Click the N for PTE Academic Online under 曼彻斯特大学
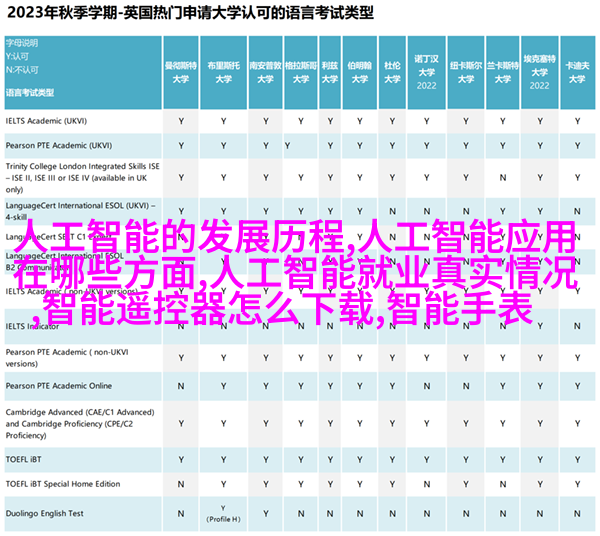600x536 pixels. point(181,386)
